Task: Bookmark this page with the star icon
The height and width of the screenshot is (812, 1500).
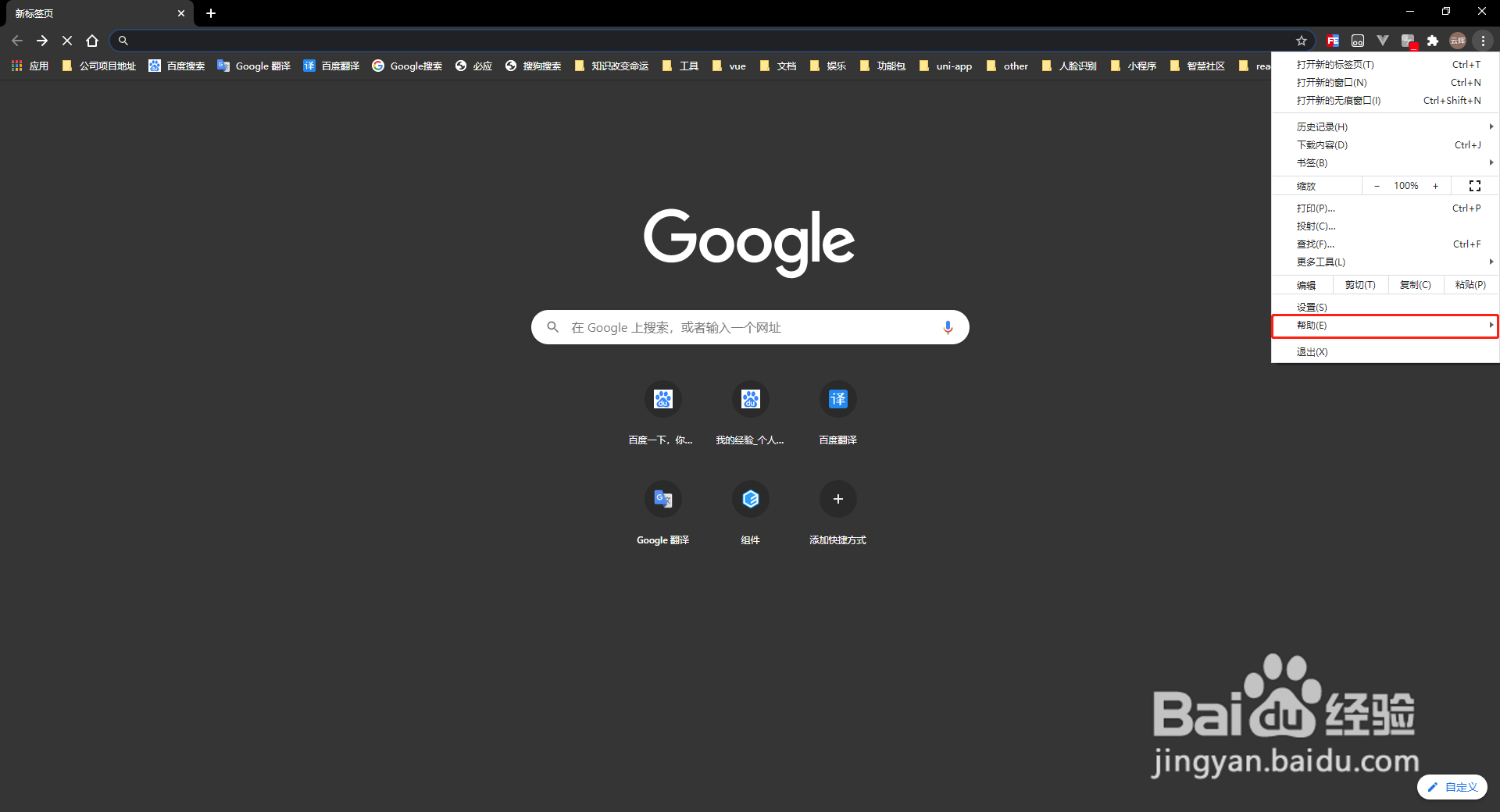Action: coord(1302,41)
